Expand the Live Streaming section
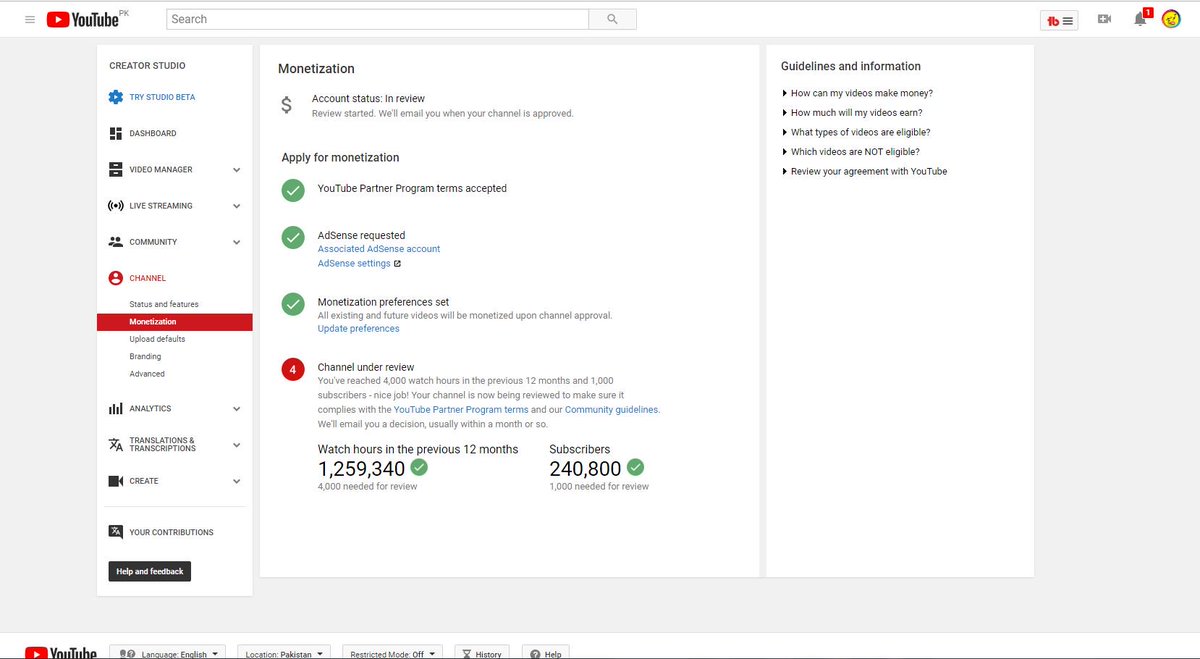Viewport: 1200px width, 659px height. click(x=237, y=206)
